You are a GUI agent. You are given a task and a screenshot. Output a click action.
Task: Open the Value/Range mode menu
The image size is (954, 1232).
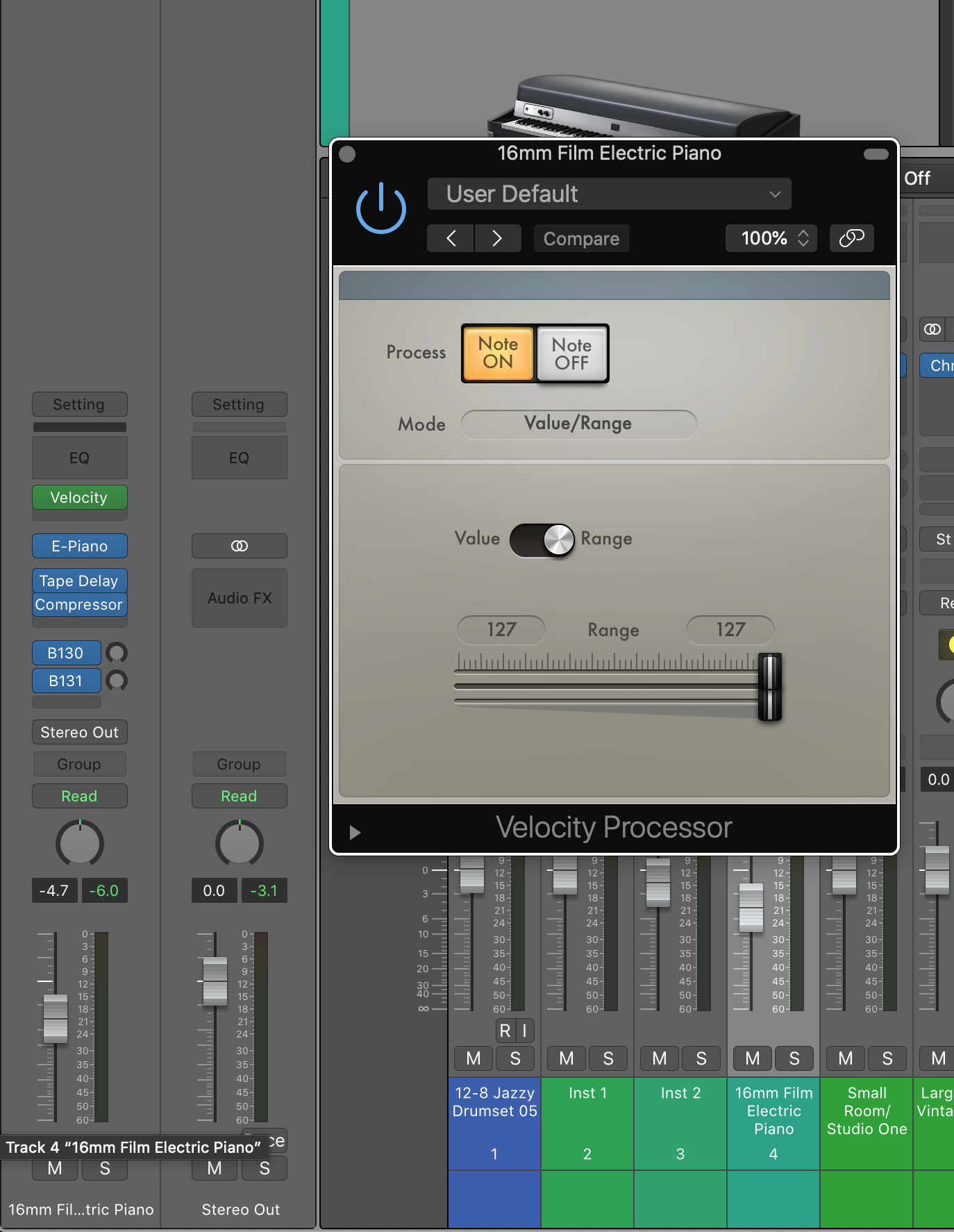(578, 424)
